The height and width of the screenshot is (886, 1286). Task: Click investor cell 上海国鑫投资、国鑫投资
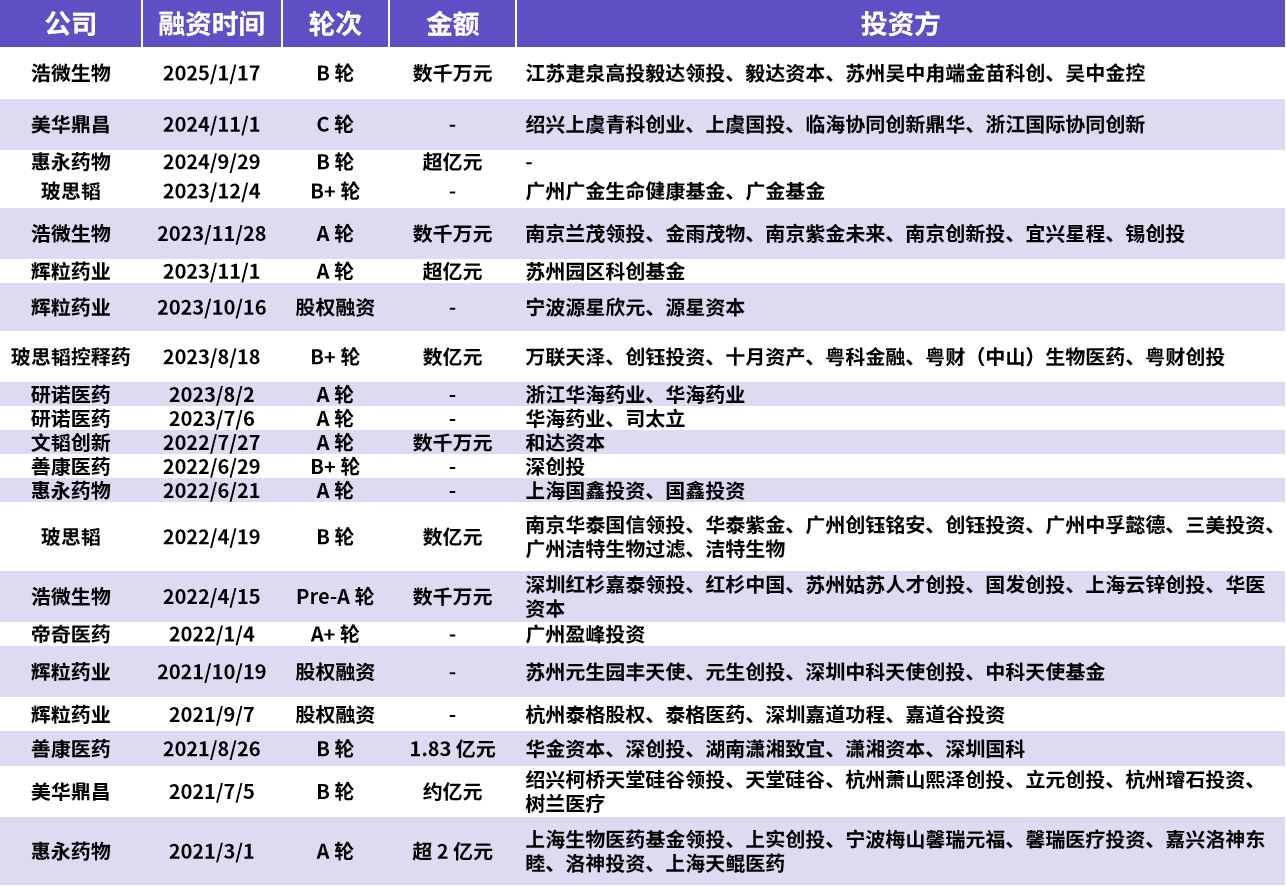pos(635,491)
